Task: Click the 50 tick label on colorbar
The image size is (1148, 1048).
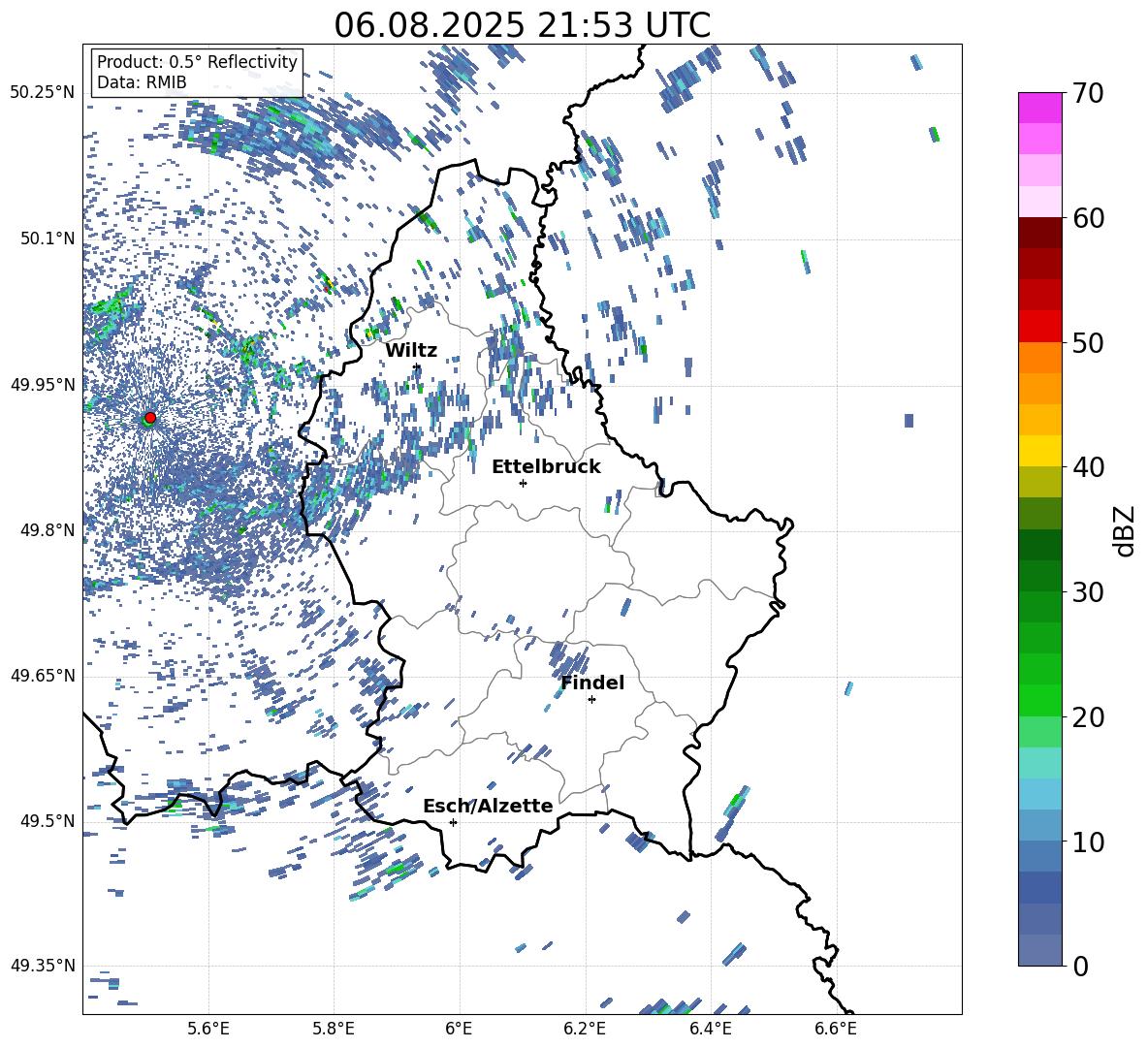Action: [x=1088, y=343]
